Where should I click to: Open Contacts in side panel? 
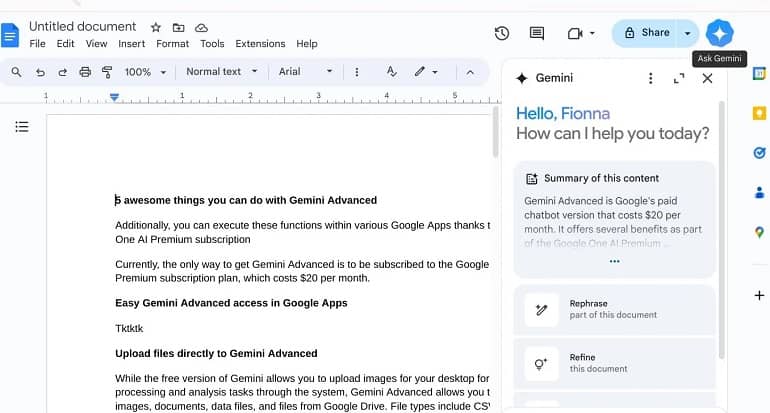click(x=759, y=193)
